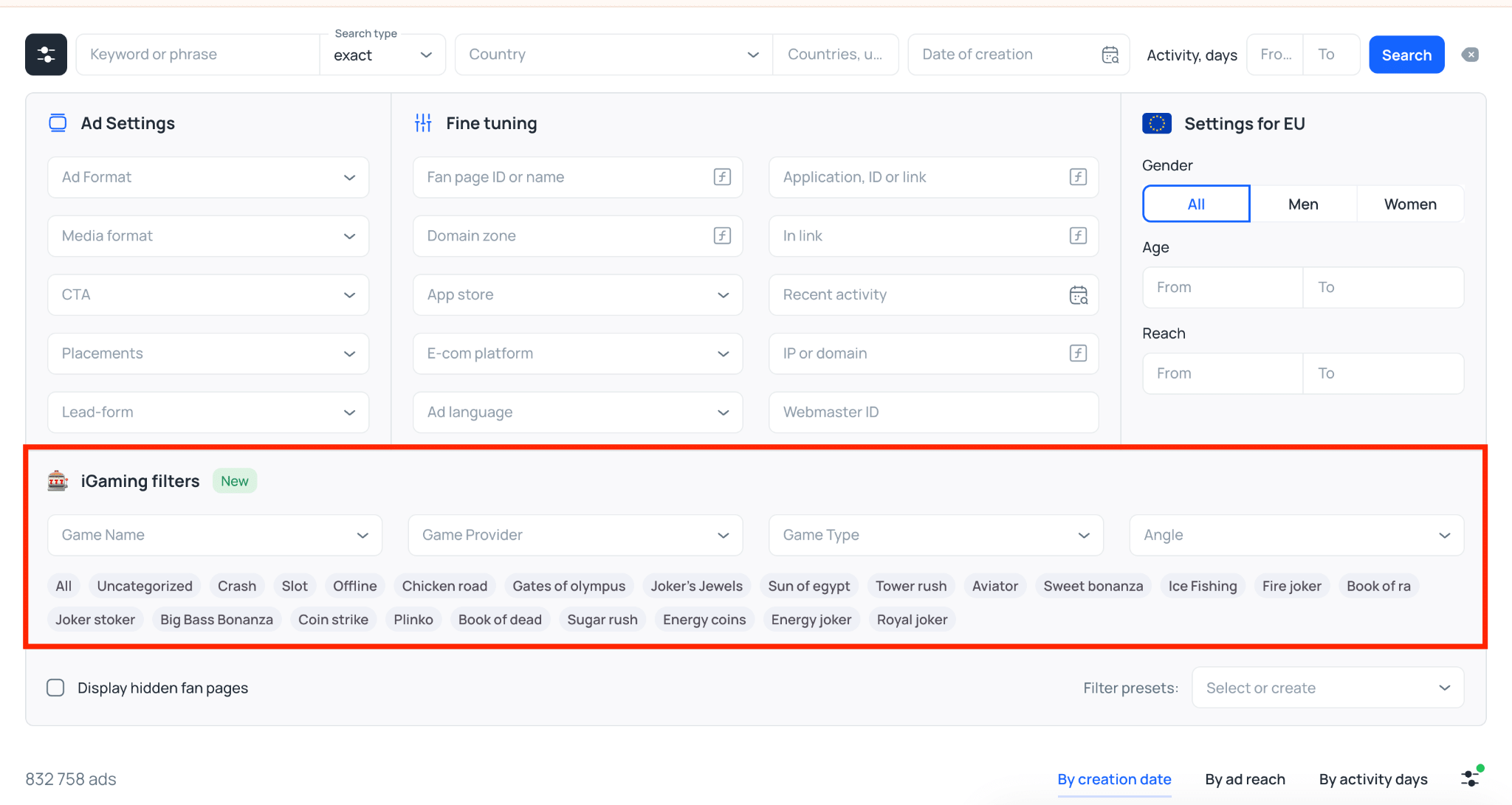This screenshot has width=1512, height=805.
Task: Click the EU flag icon
Action: tap(1157, 123)
